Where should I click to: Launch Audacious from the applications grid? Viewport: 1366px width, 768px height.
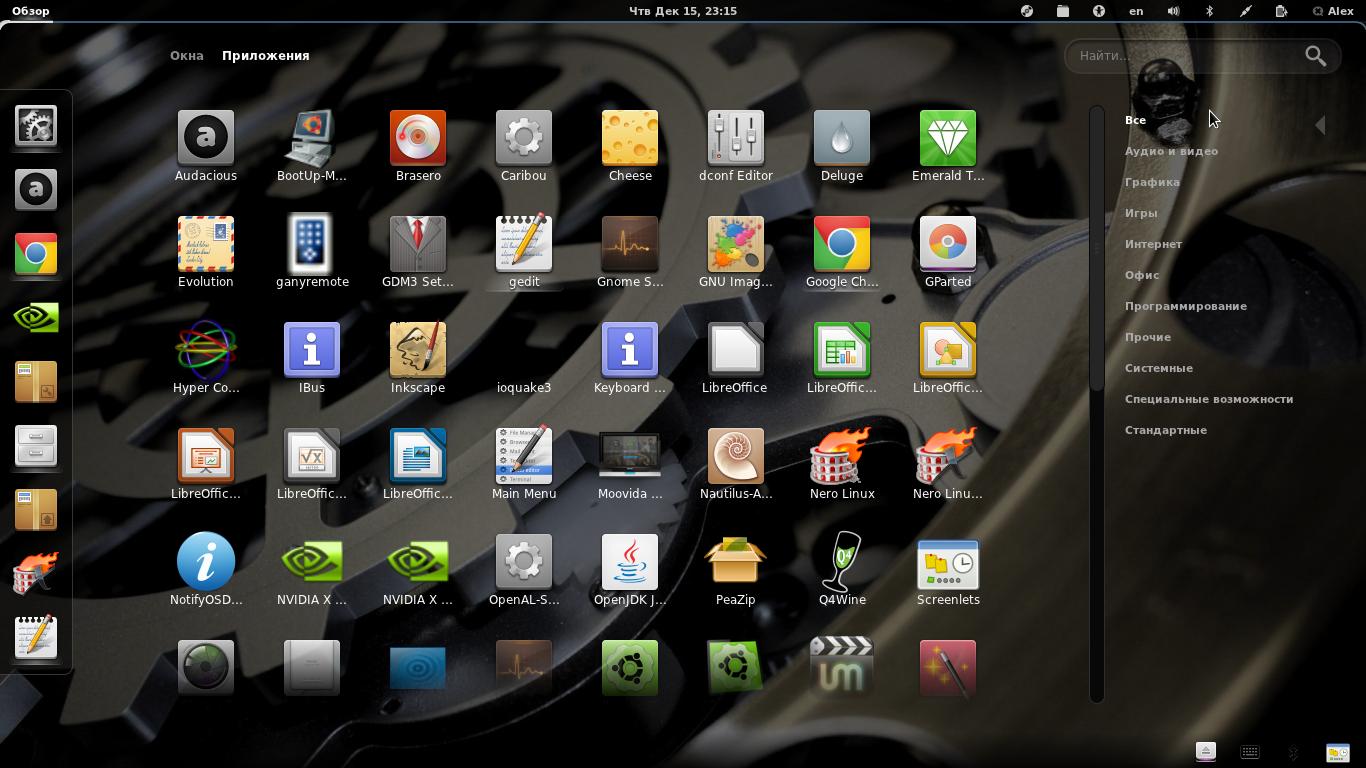pos(206,146)
